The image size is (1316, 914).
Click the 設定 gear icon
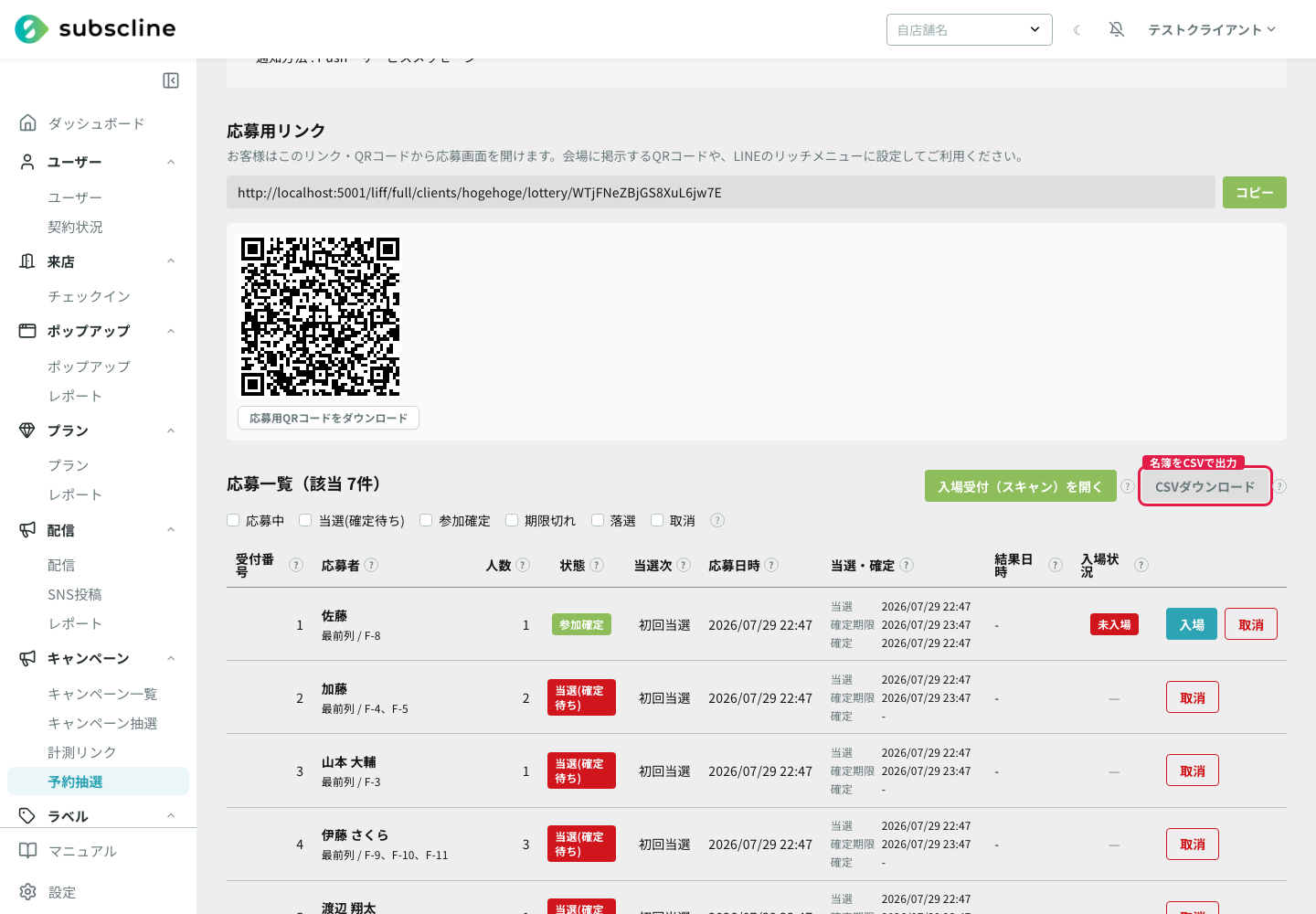point(28,892)
